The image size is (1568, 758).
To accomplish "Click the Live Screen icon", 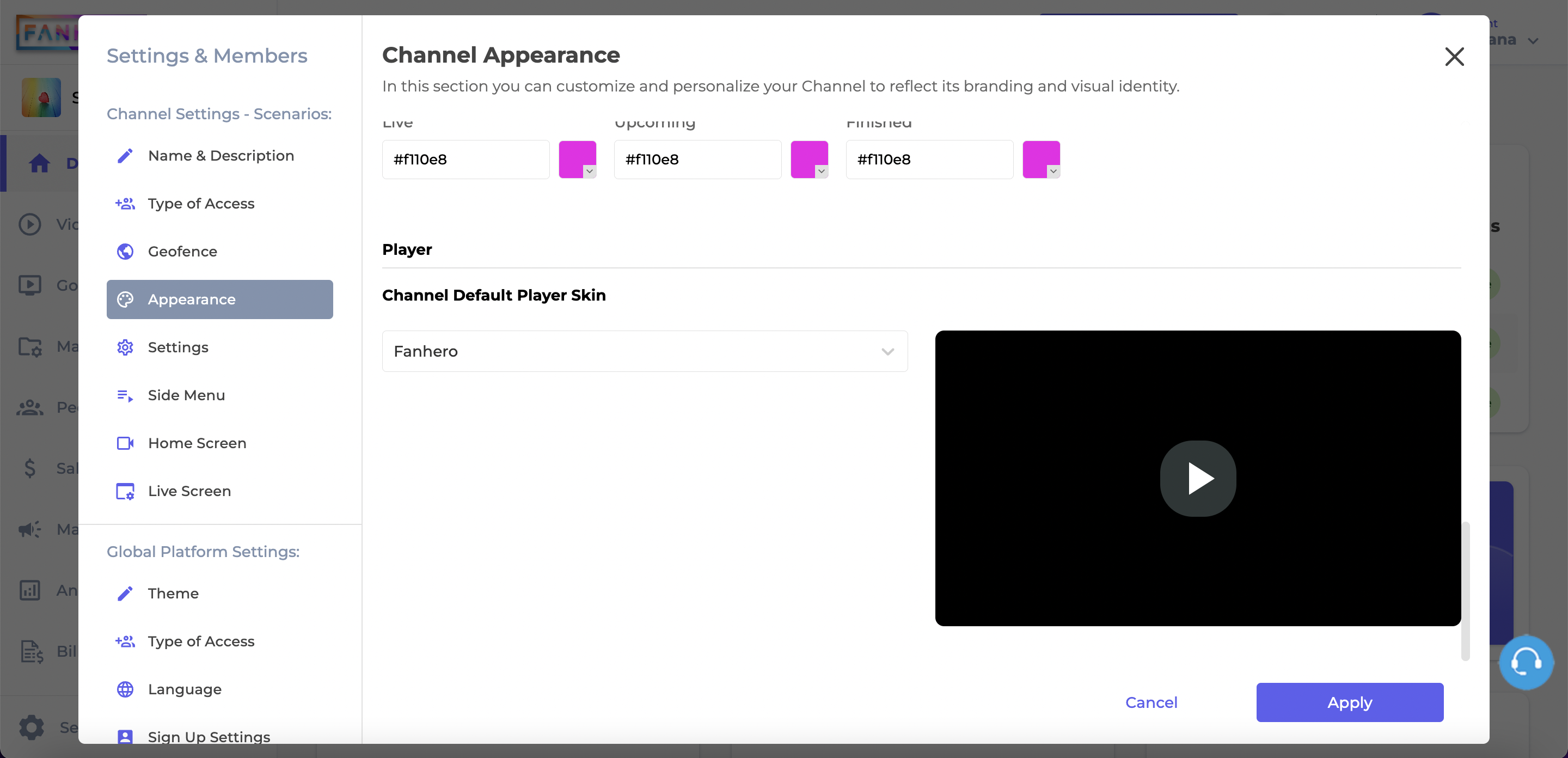I will pos(125,491).
